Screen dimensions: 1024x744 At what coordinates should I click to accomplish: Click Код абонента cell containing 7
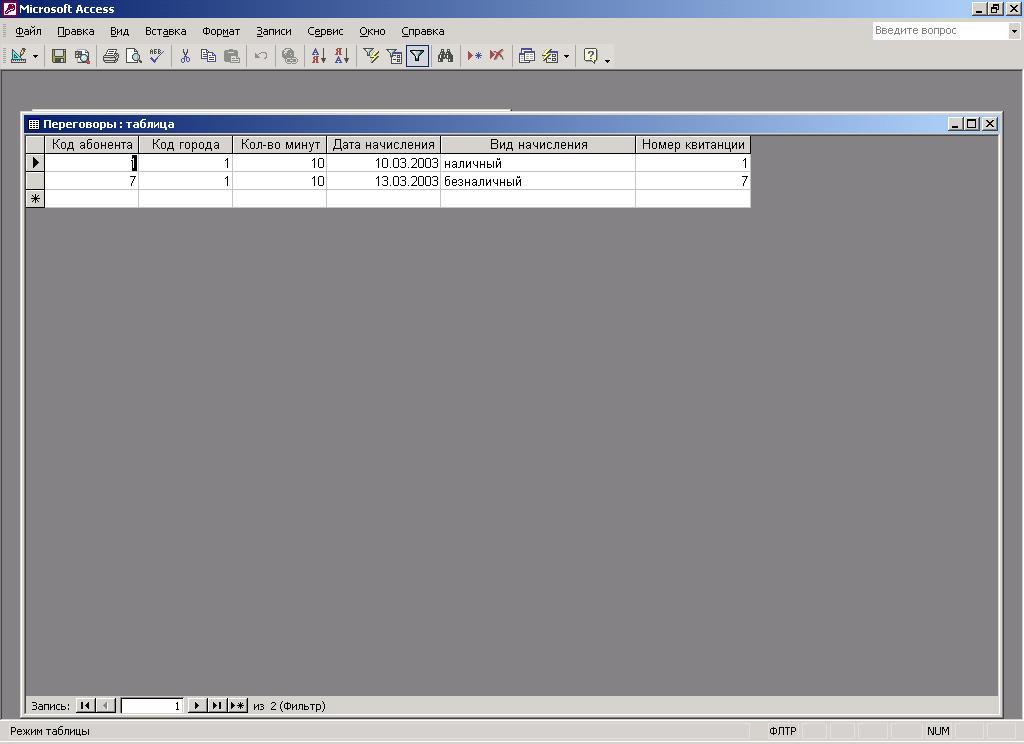pyautogui.click(x=92, y=181)
